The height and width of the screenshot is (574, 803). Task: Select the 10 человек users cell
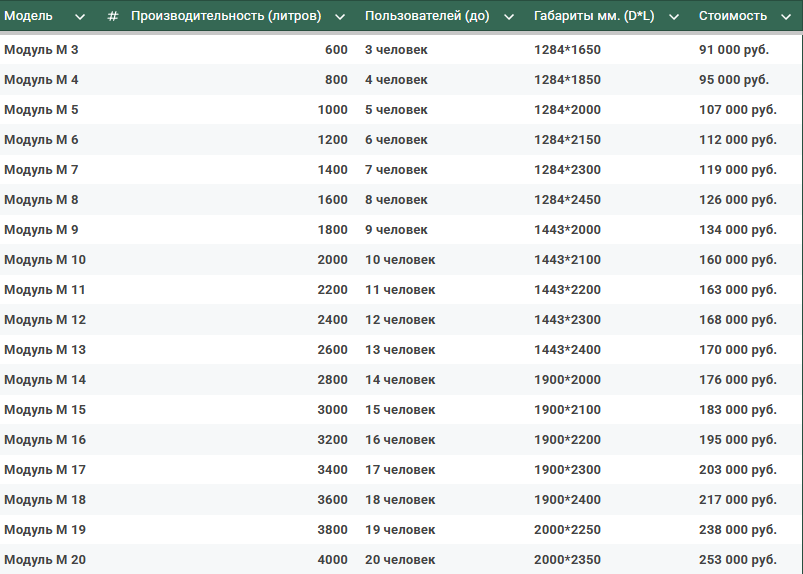[400, 260]
